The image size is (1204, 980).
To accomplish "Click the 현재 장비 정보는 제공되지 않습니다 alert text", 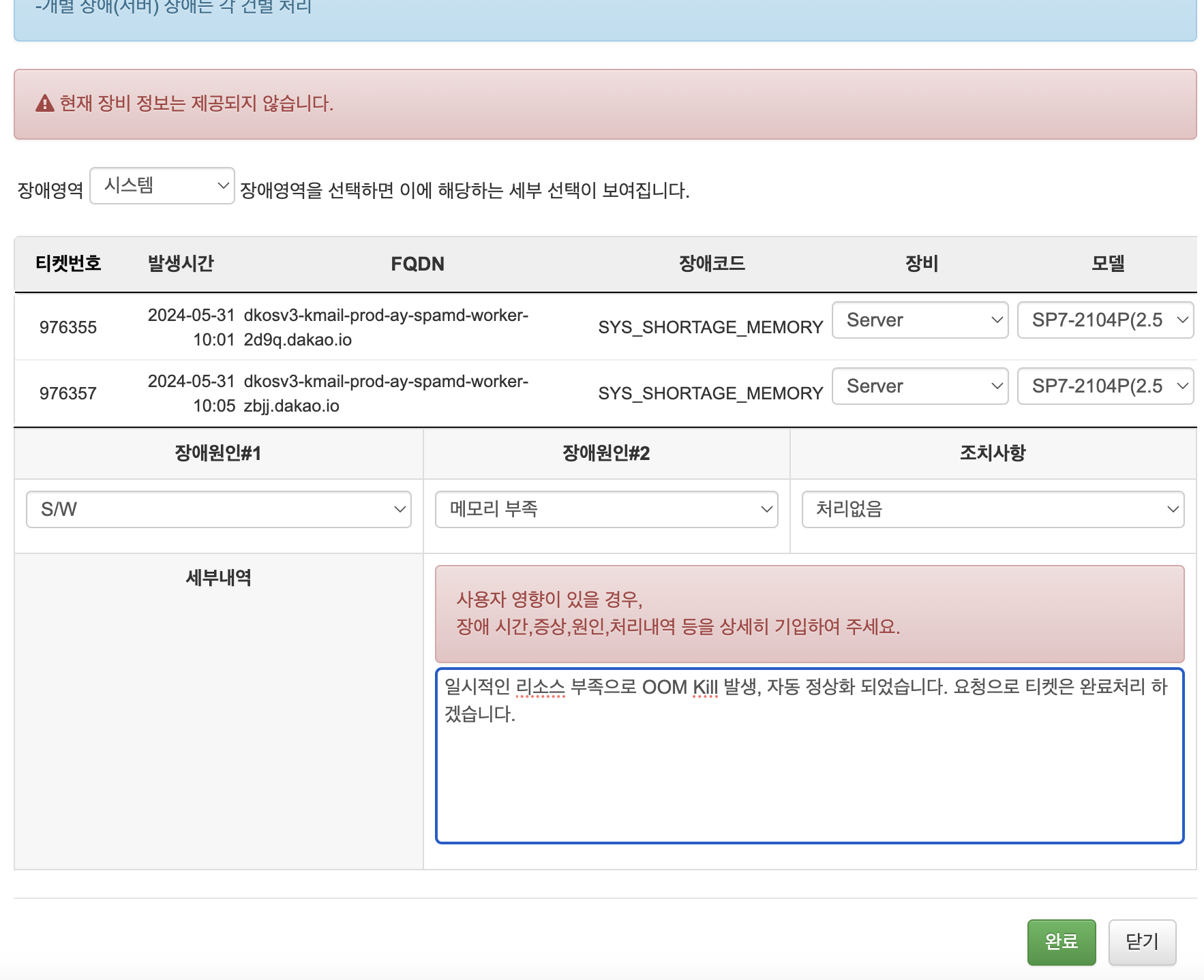I will [196, 104].
